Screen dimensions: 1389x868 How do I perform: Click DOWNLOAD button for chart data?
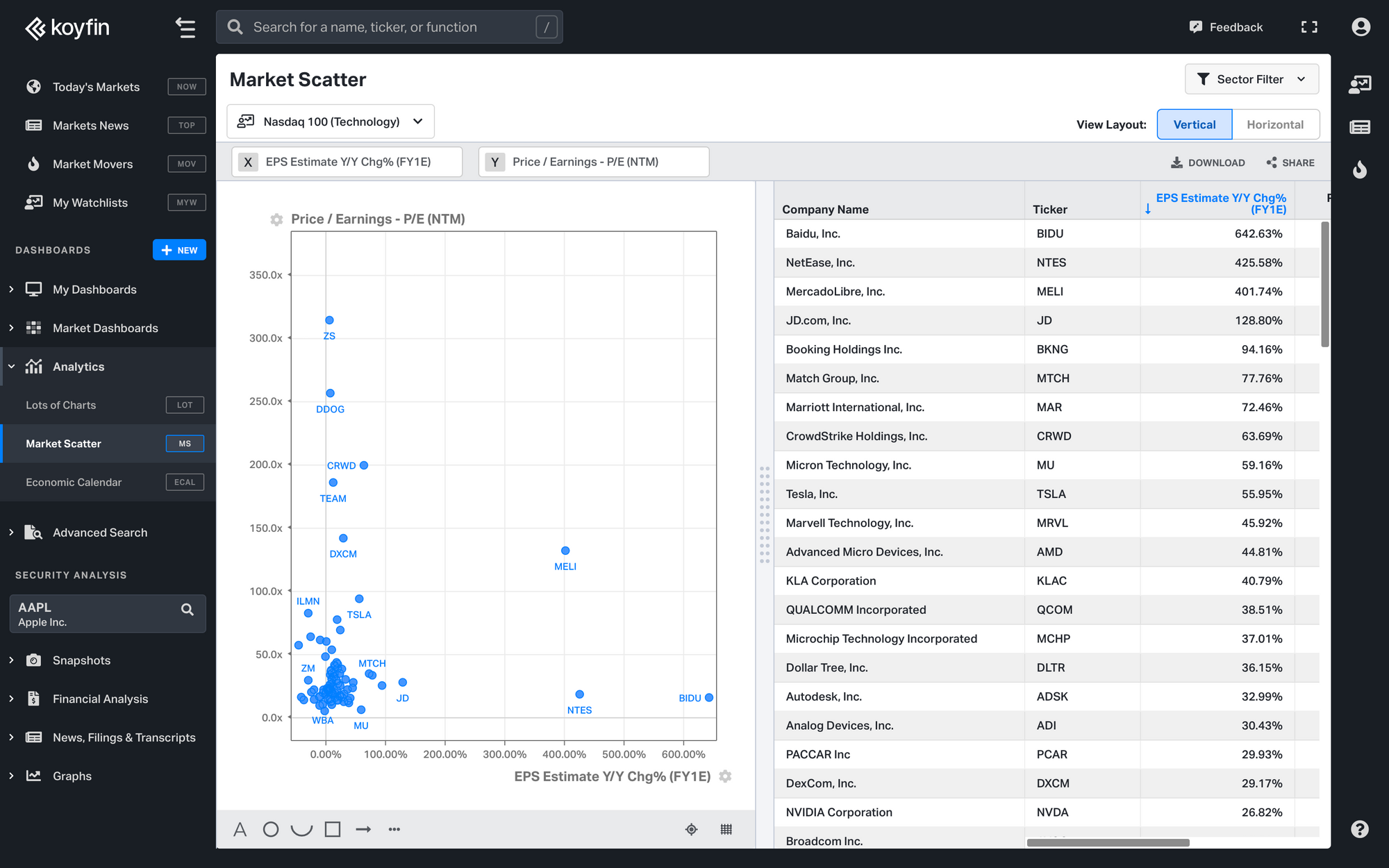pos(1208,162)
